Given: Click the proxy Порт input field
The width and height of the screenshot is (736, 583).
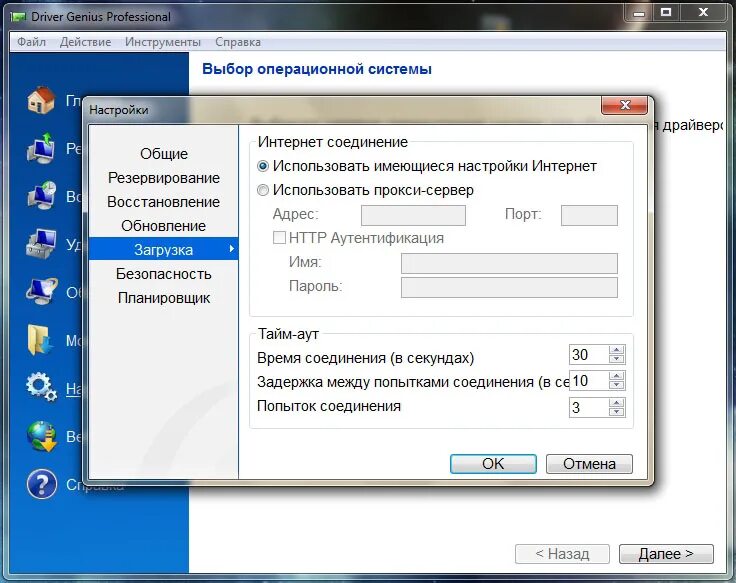Looking at the screenshot, I should pos(589,215).
